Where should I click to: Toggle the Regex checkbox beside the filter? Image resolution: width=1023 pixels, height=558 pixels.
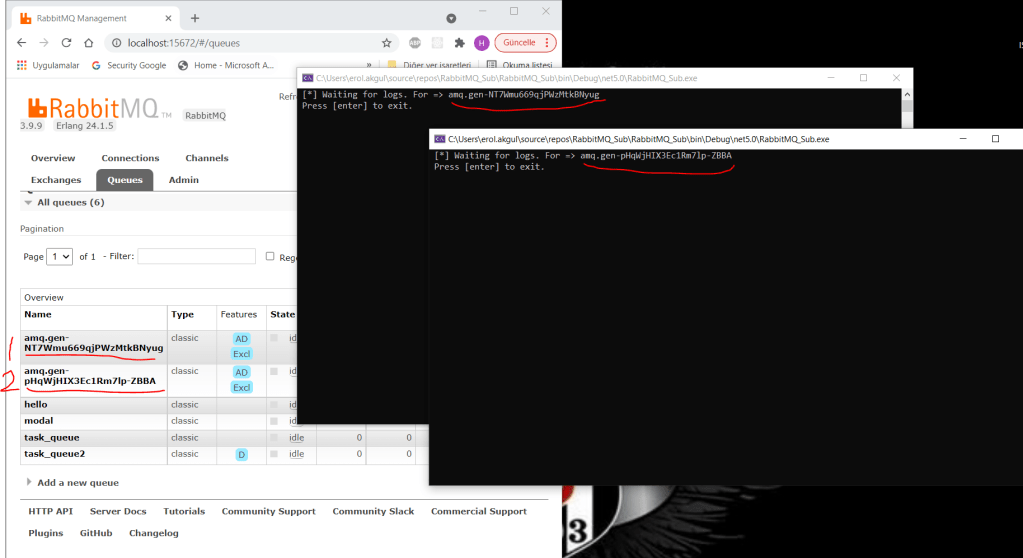tap(270, 257)
